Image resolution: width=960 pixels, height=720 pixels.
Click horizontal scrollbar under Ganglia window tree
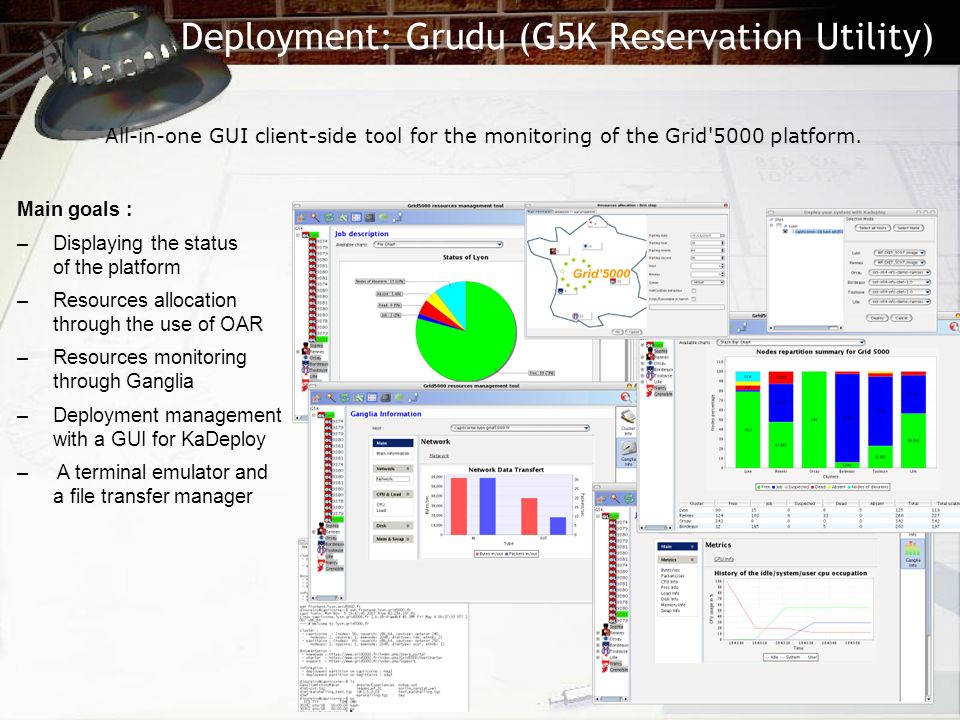click(328, 598)
